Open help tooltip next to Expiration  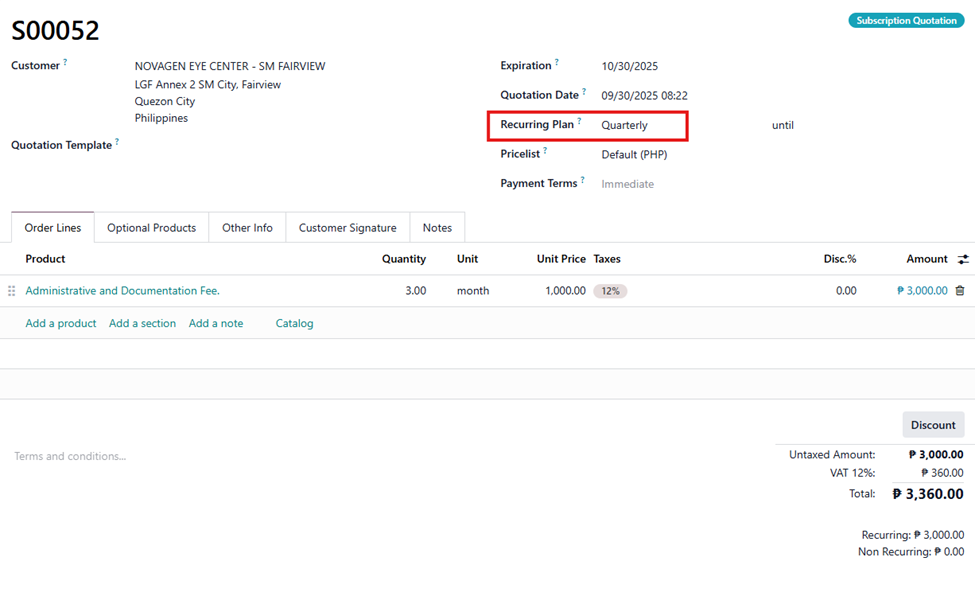tap(557, 62)
